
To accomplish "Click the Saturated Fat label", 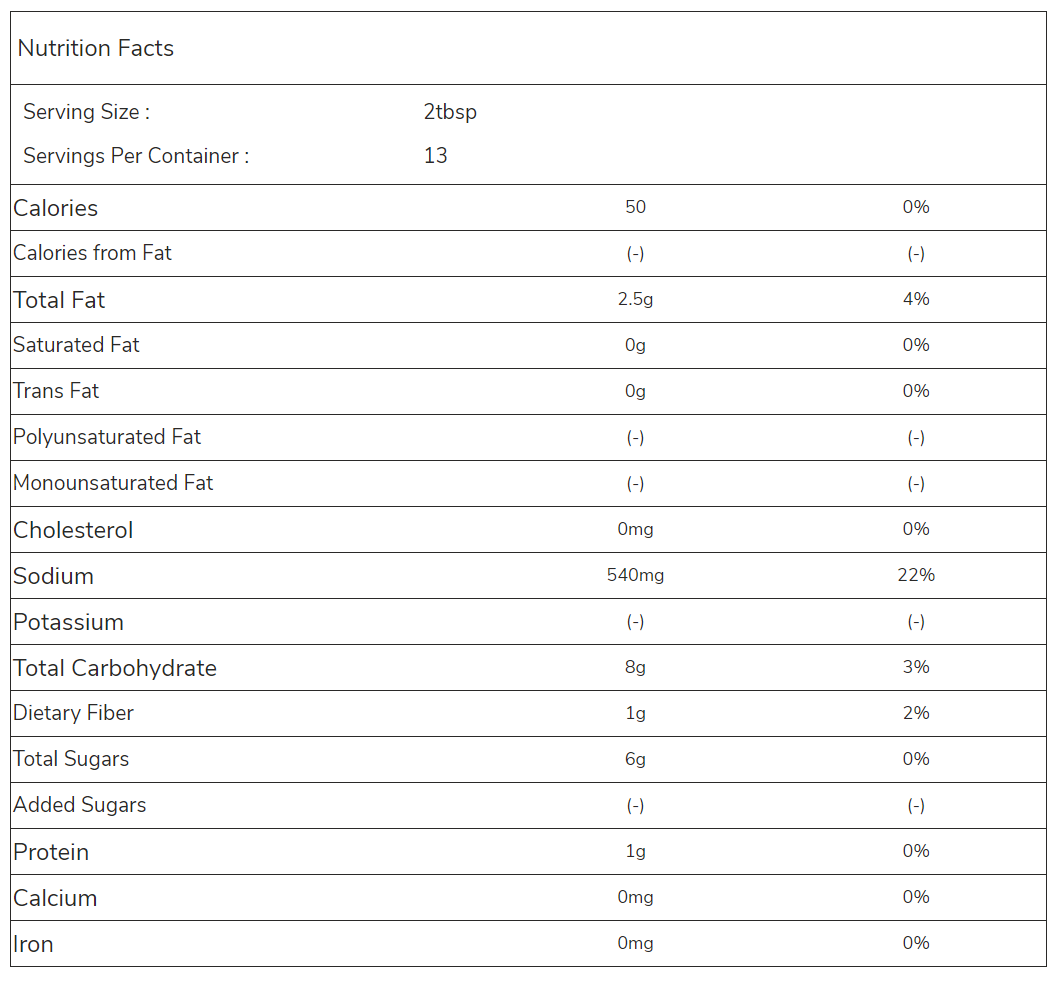I will (x=76, y=345).
